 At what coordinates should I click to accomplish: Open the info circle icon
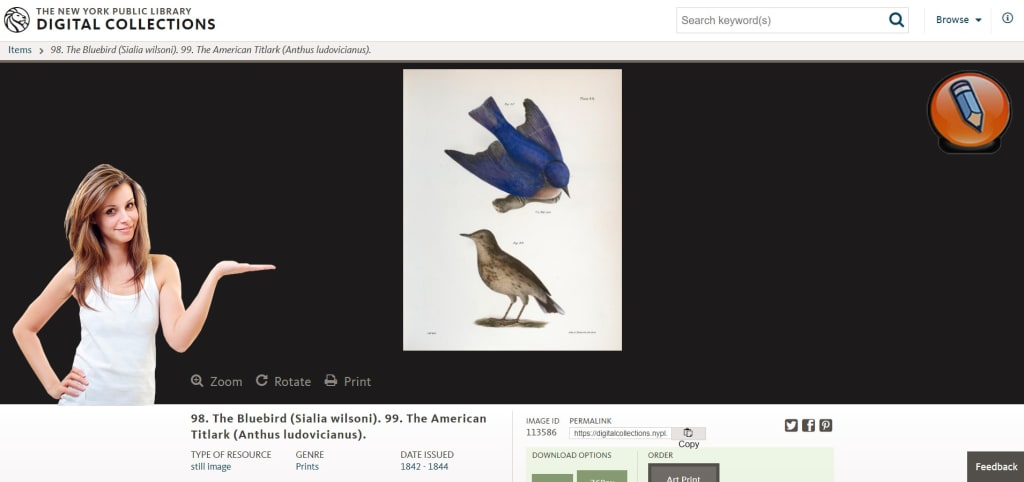pyautogui.click(x=1007, y=18)
